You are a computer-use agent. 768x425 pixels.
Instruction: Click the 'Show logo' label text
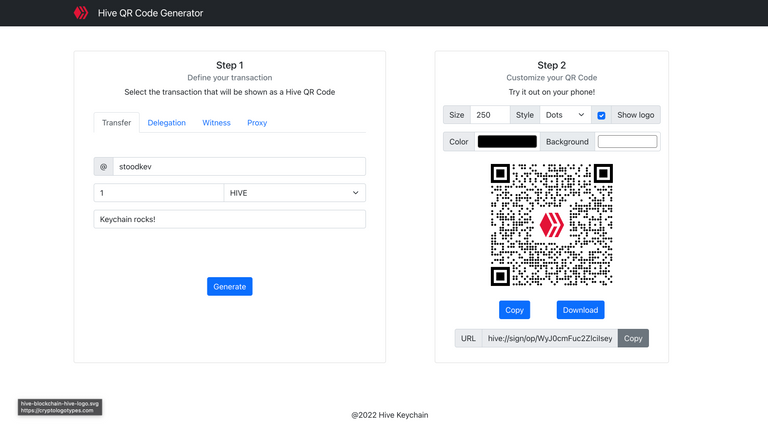point(635,115)
